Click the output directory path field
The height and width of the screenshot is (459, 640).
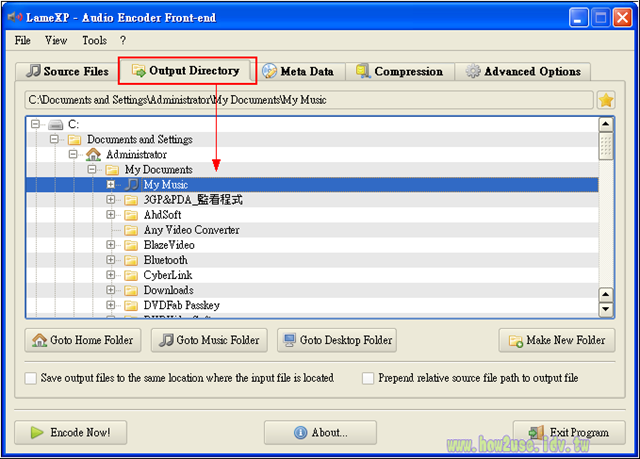308,100
